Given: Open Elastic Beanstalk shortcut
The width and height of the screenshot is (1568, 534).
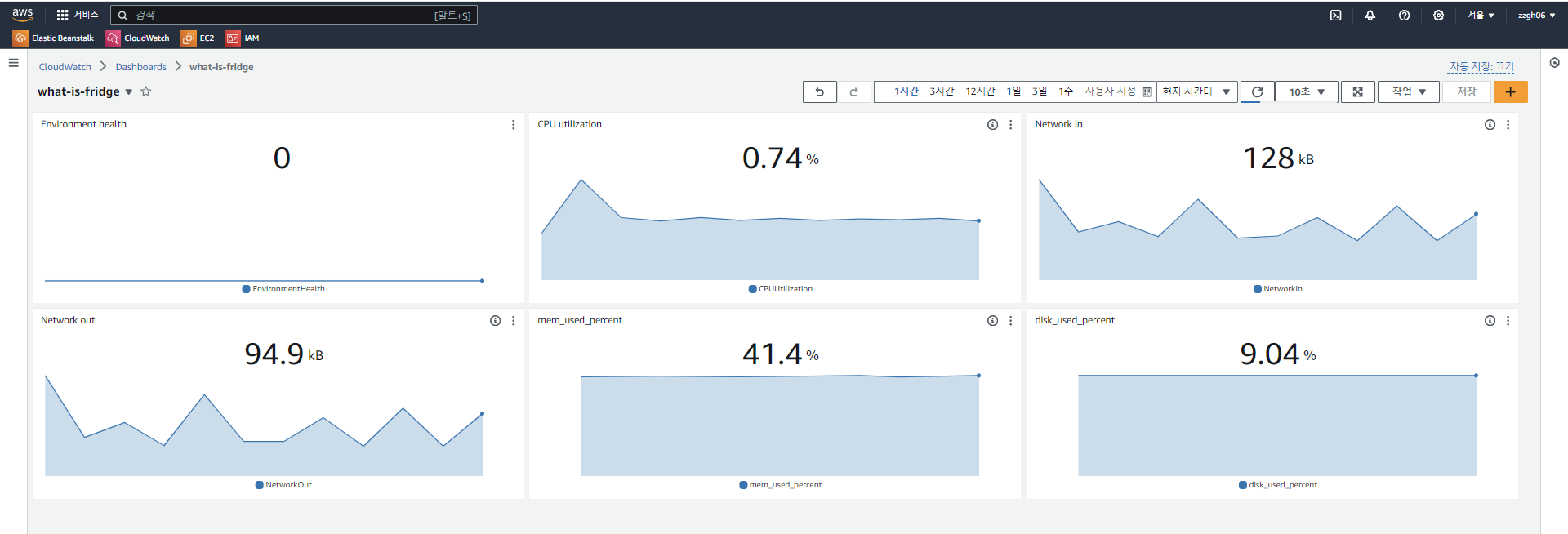Looking at the screenshot, I should pos(53,38).
